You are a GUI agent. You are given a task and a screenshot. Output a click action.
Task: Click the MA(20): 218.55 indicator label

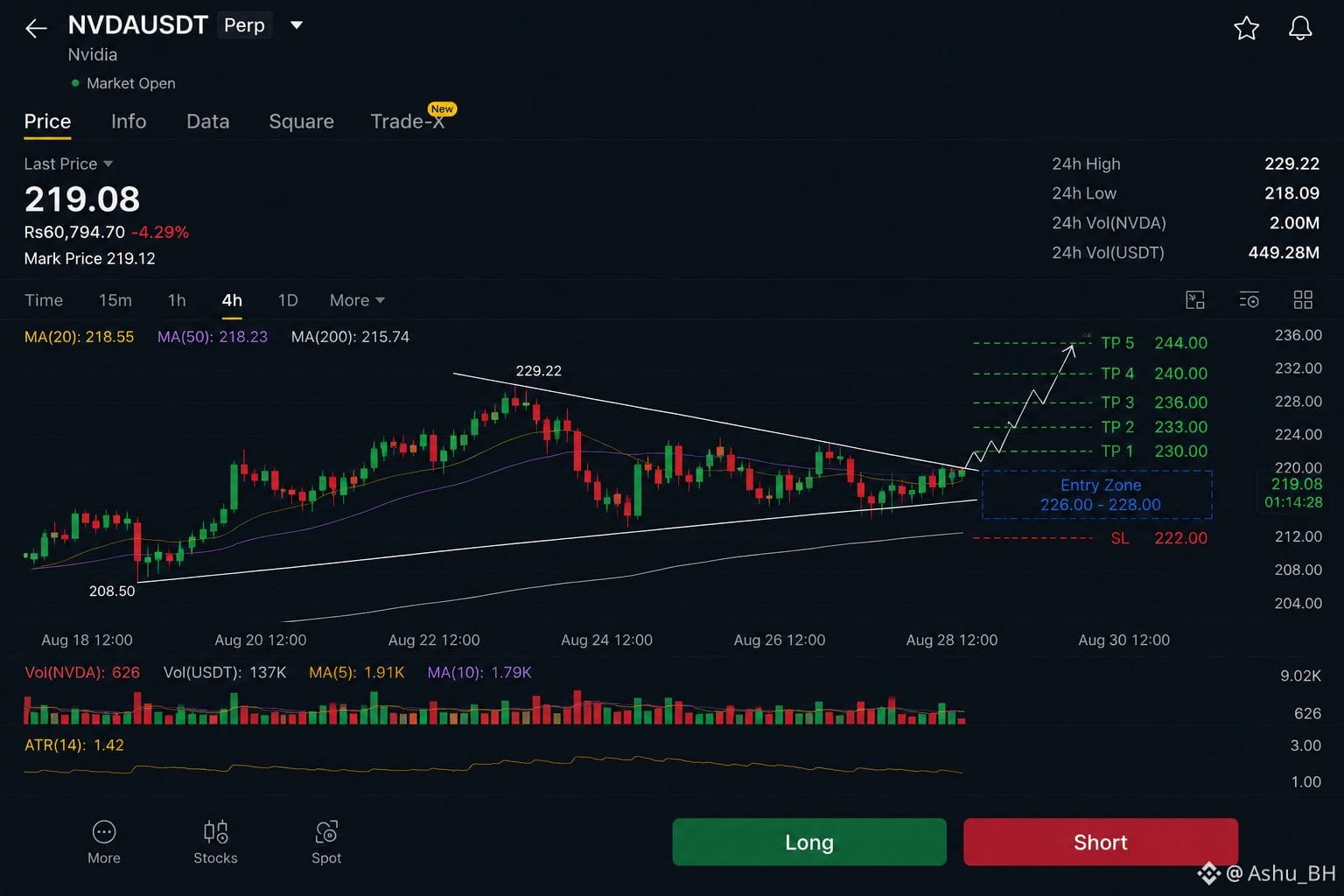pyautogui.click(x=79, y=337)
